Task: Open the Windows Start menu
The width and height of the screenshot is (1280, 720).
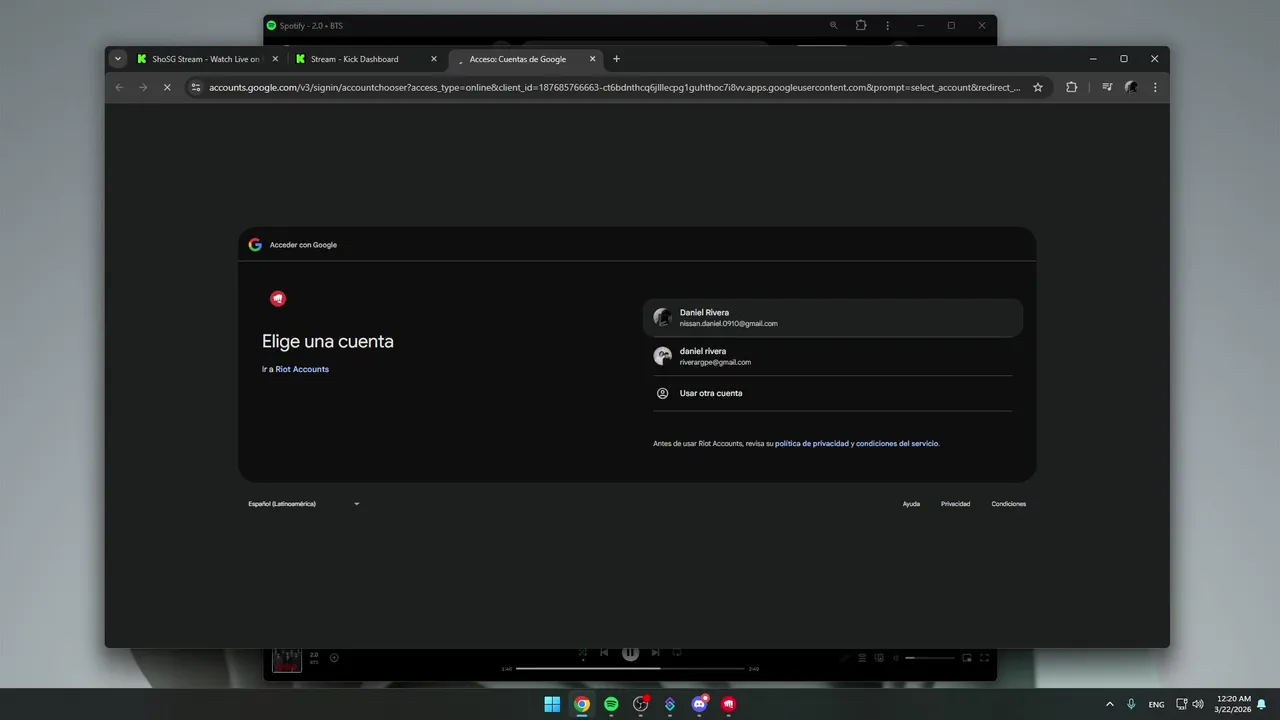Action: 552,704
